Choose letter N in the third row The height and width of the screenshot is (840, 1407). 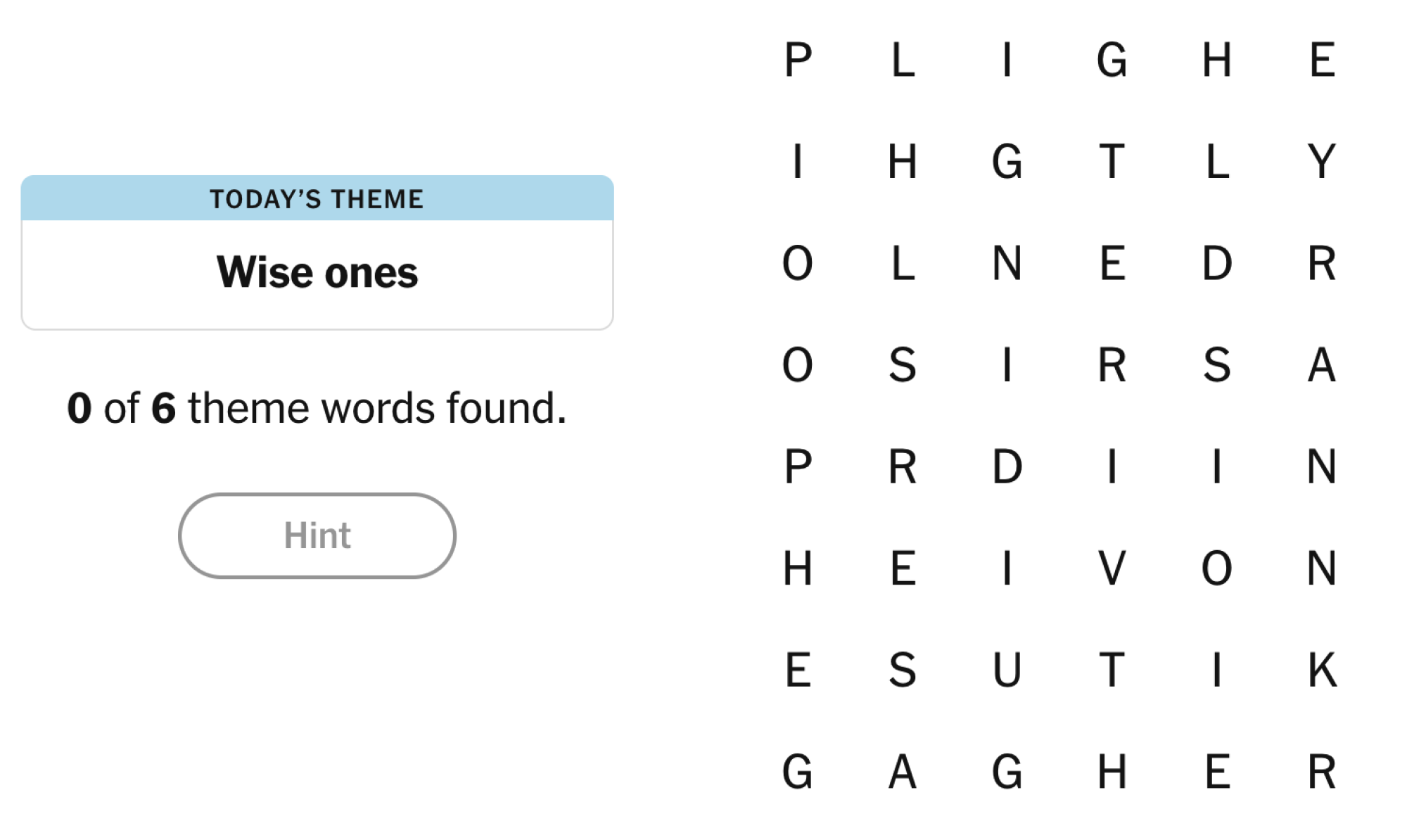1007,264
